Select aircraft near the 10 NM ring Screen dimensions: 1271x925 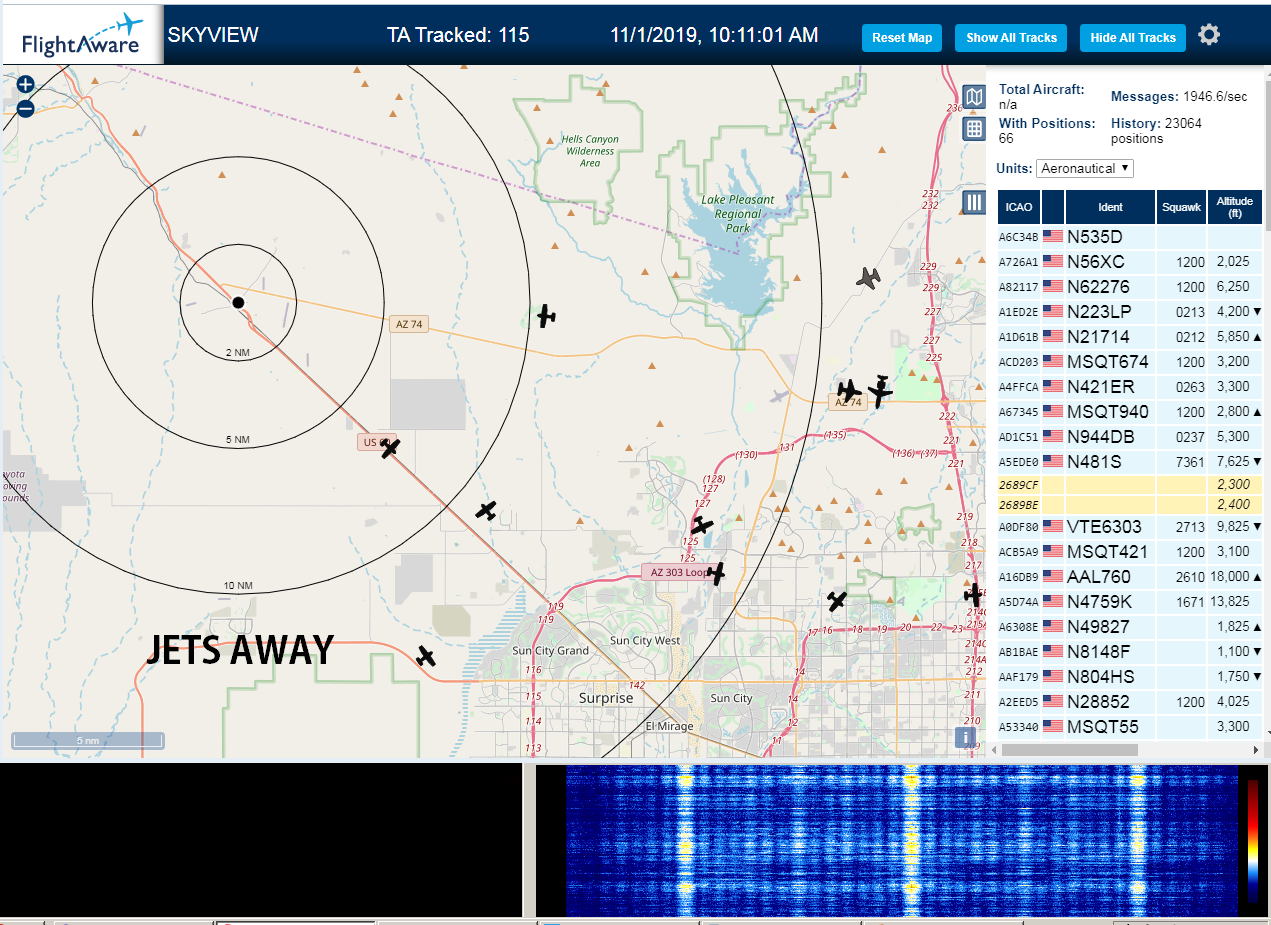486,510
